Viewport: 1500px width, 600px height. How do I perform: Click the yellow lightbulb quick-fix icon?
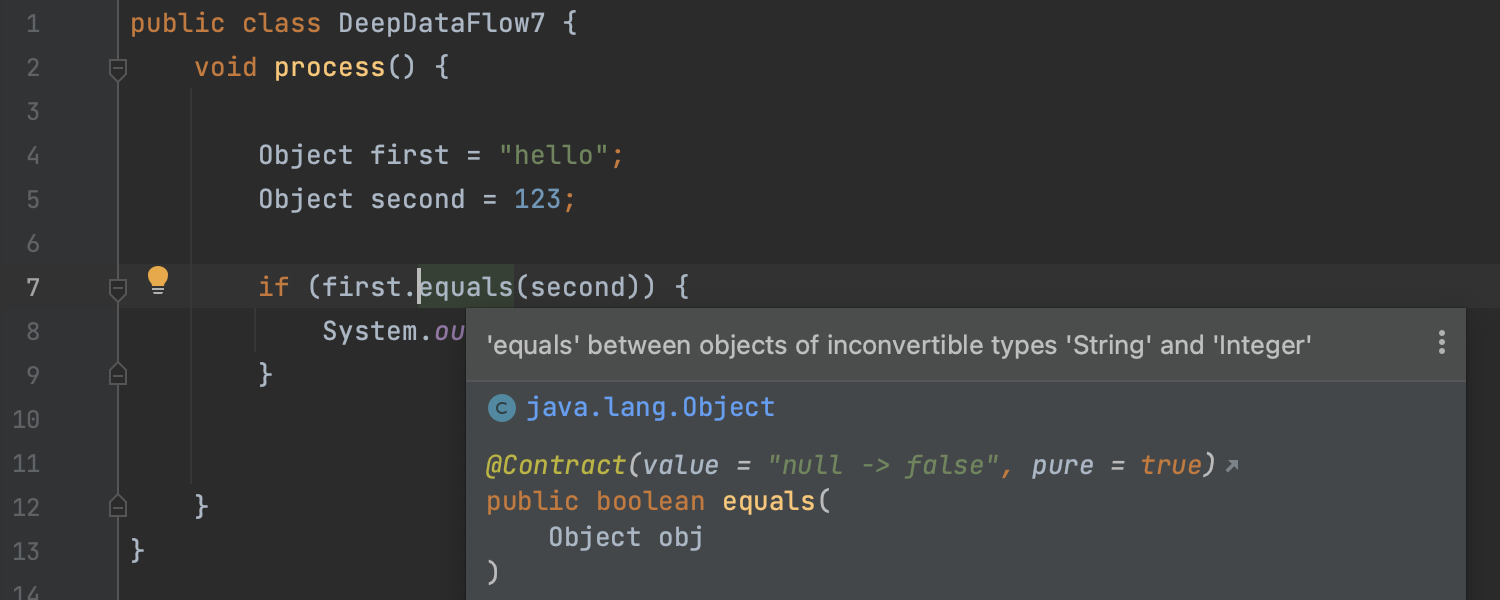click(x=158, y=280)
